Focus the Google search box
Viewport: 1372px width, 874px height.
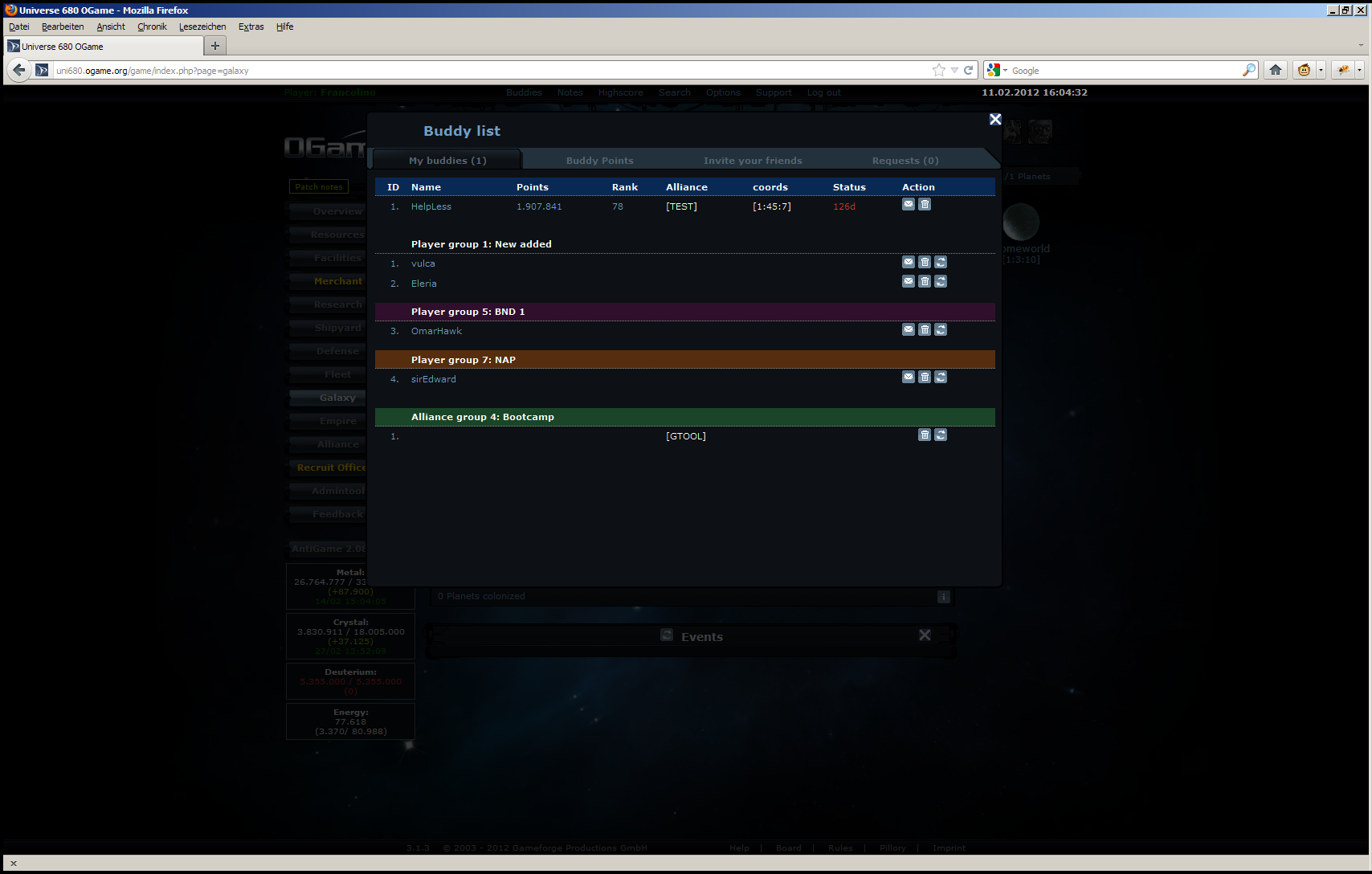[1125, 71]
